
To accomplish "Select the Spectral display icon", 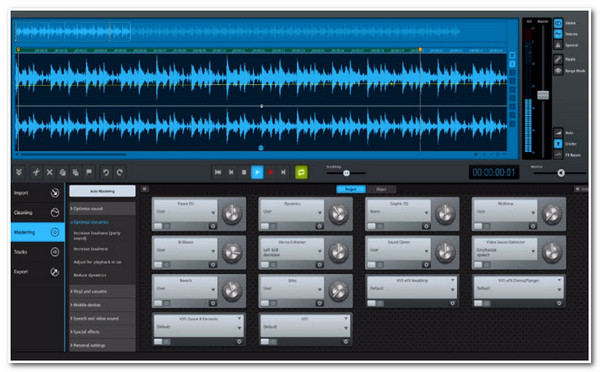I will coord(558,45).
